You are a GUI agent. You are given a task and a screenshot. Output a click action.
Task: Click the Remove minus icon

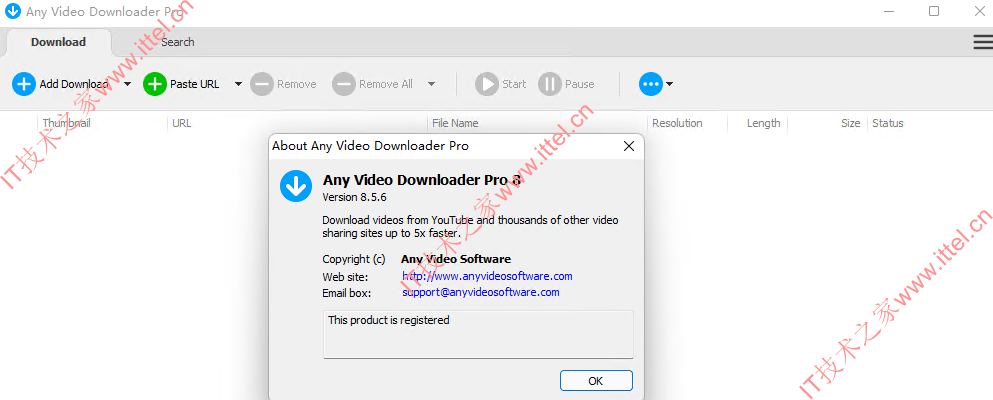(x=262, y=84)
